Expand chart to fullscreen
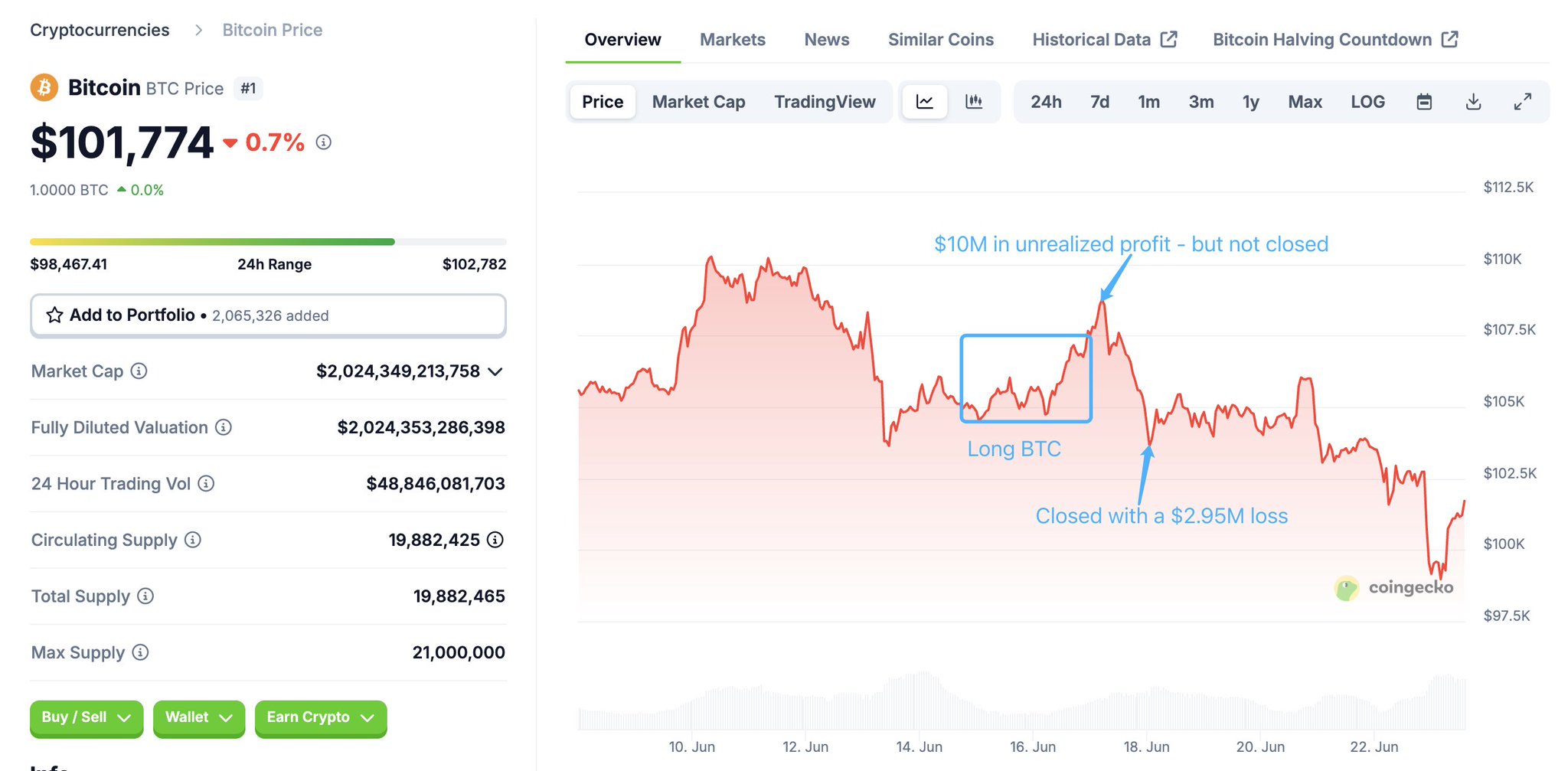The height and width of the screenshot is (771, 1568). point(1523,102)
